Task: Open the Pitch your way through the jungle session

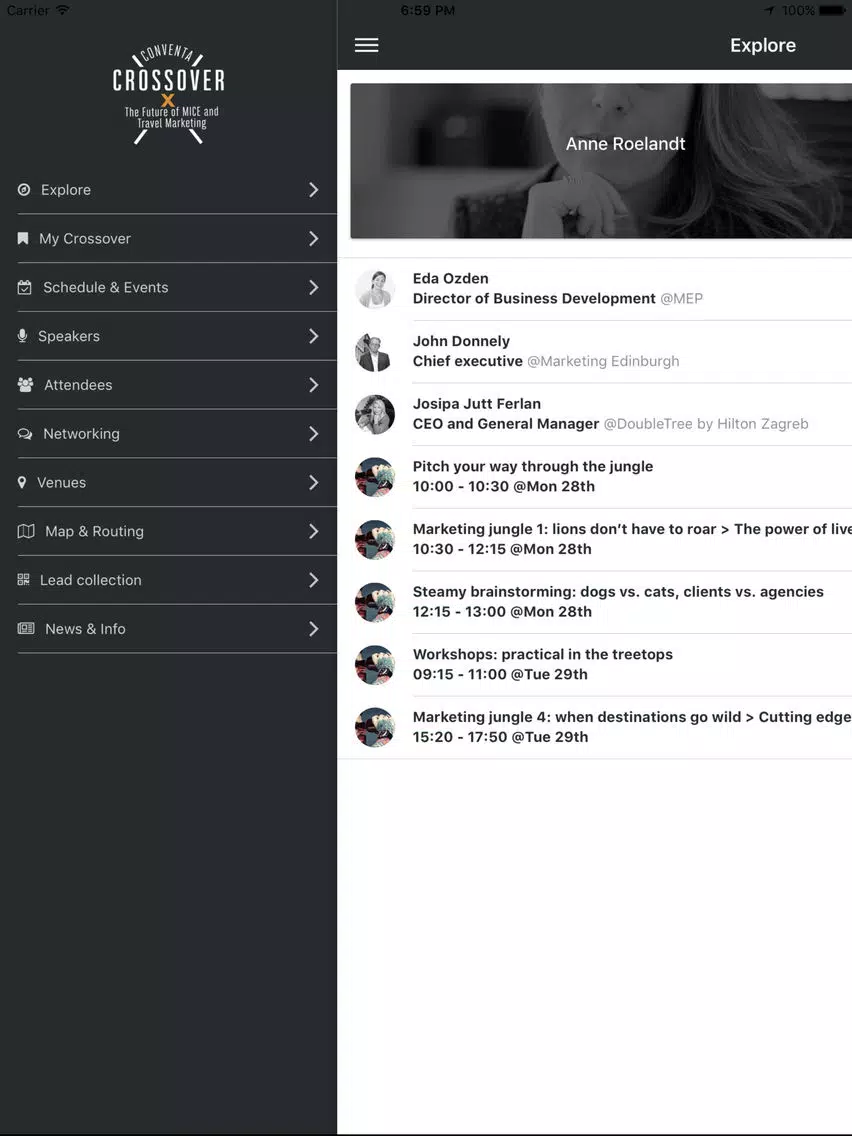Action: tap(594, 477)
